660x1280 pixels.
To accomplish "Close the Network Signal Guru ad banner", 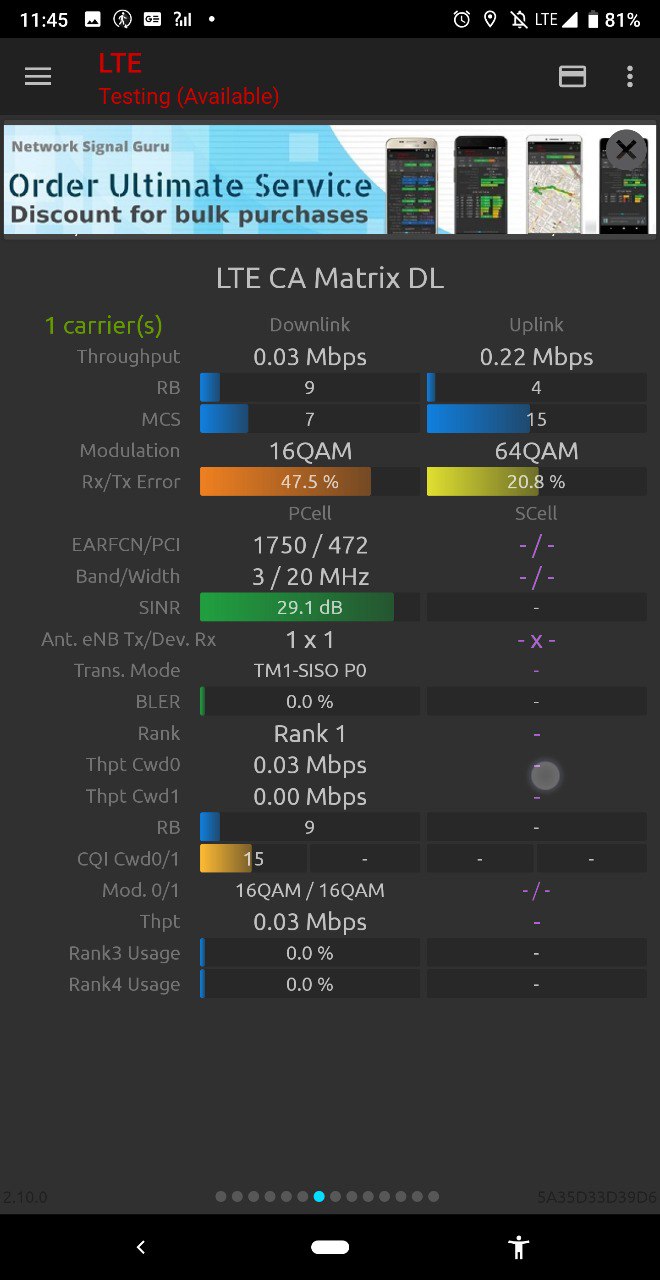I will 626,150.
